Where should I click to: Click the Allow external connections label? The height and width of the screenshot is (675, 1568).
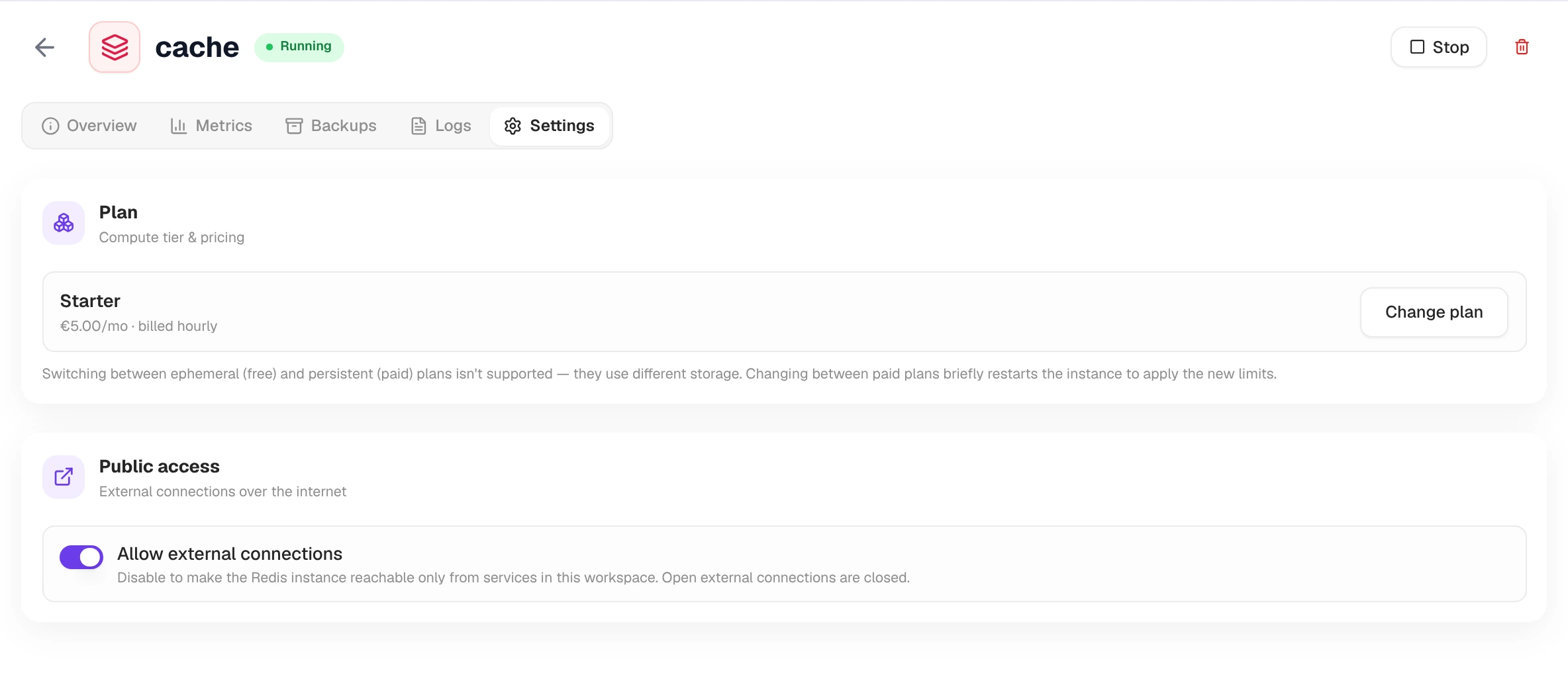230,554
